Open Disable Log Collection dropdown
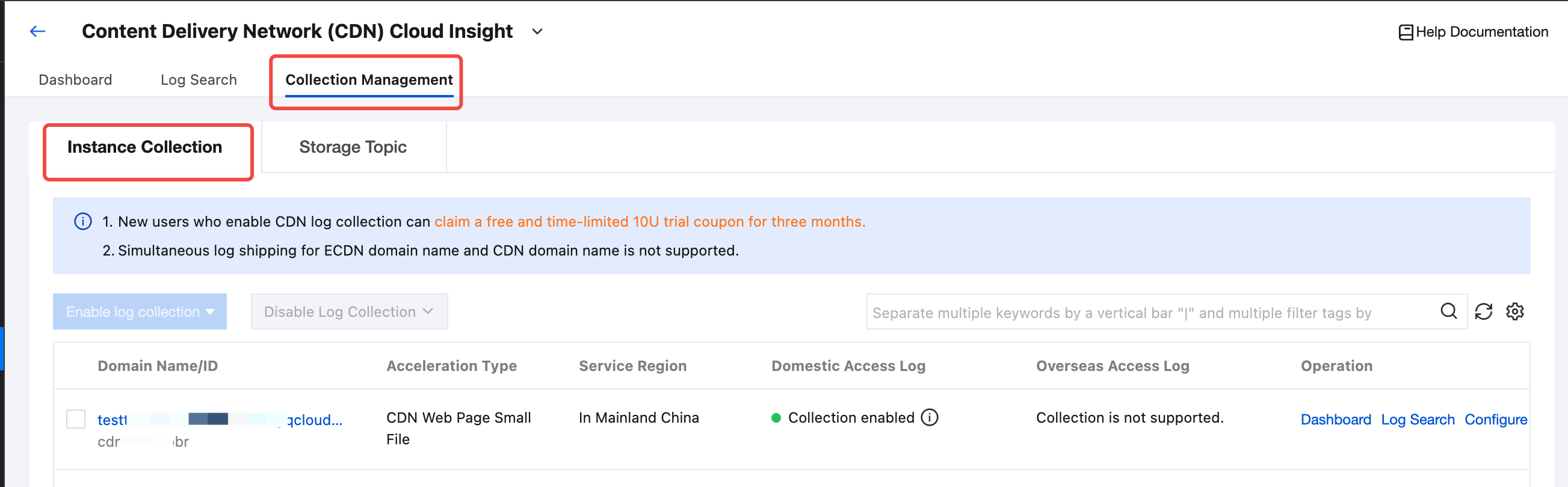1568x487 pixels. click(x=349, y=312)
